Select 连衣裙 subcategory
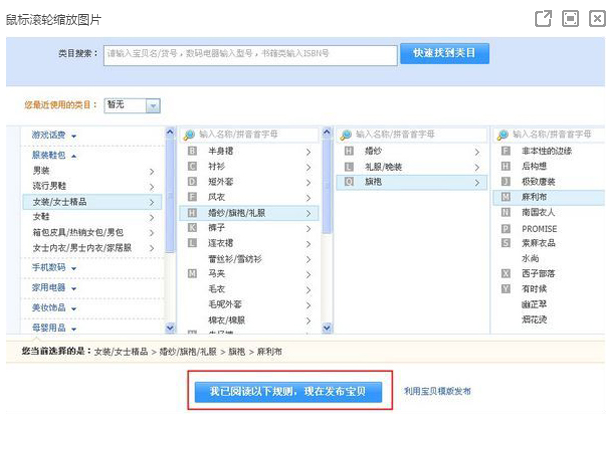Screen dimensions: 616x453 [249, 243]
